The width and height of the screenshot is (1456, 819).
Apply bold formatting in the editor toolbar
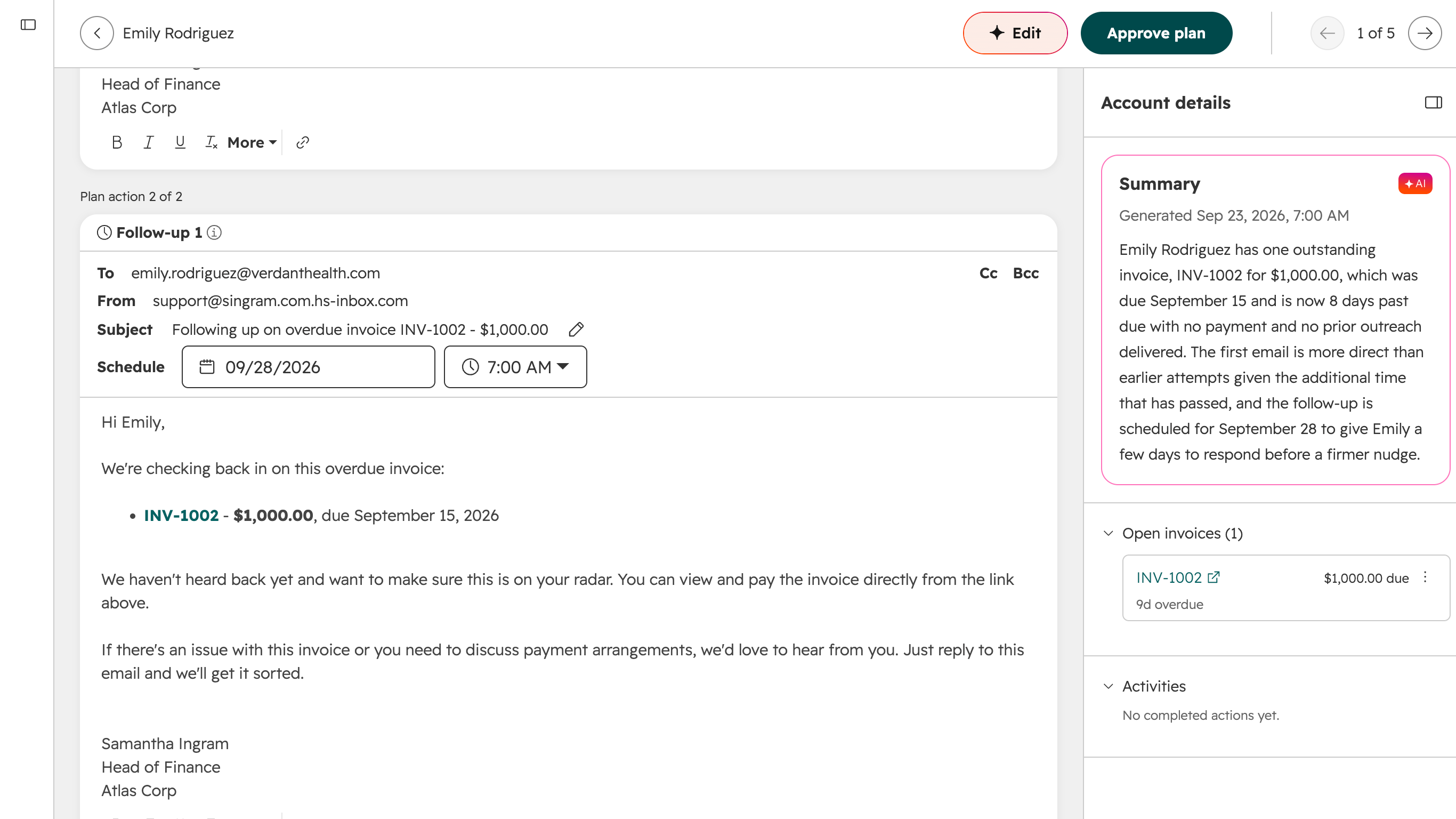point(117,142)
